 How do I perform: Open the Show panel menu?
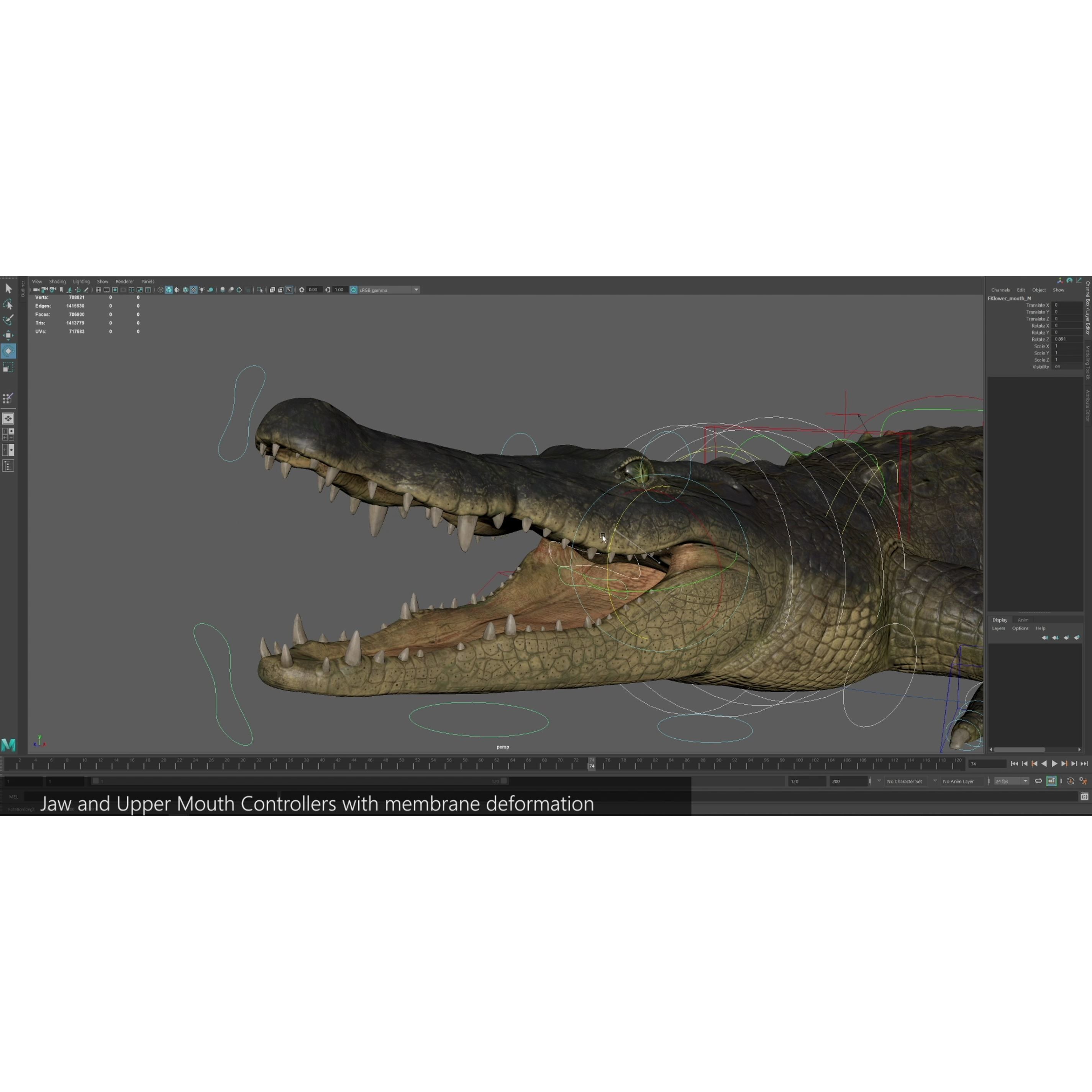(102, 282)
